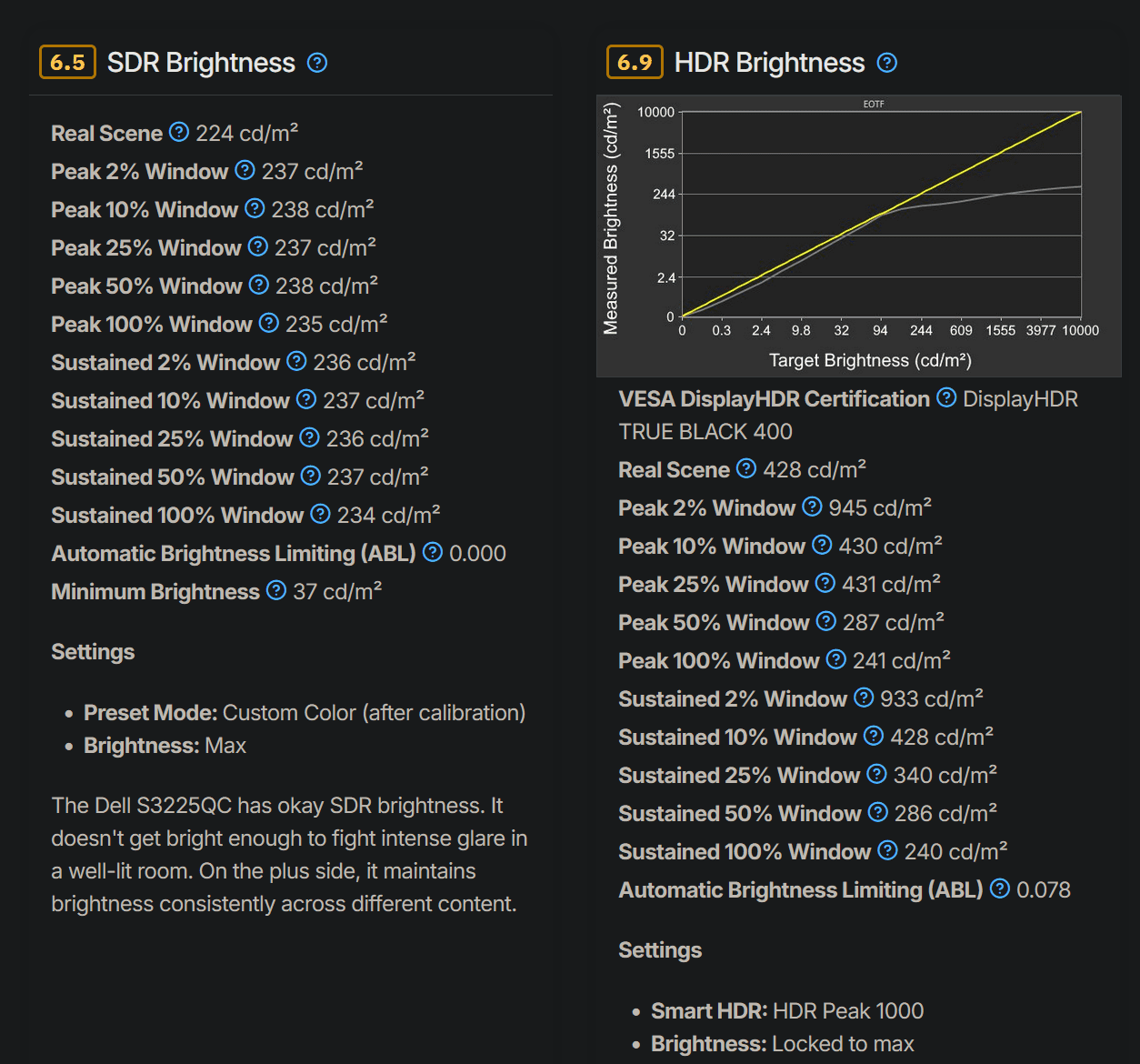Click the SDR Brightness heading text

(x=201, y=63)
